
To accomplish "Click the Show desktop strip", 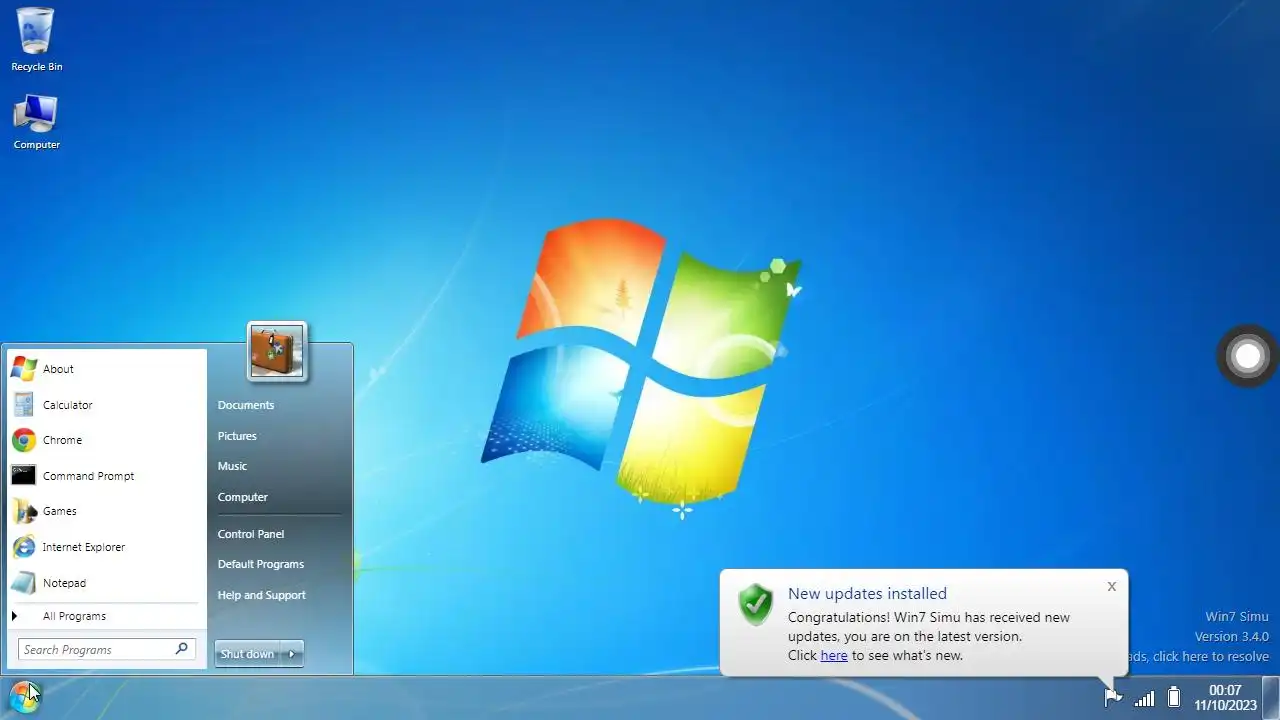I will (1273, 698).
